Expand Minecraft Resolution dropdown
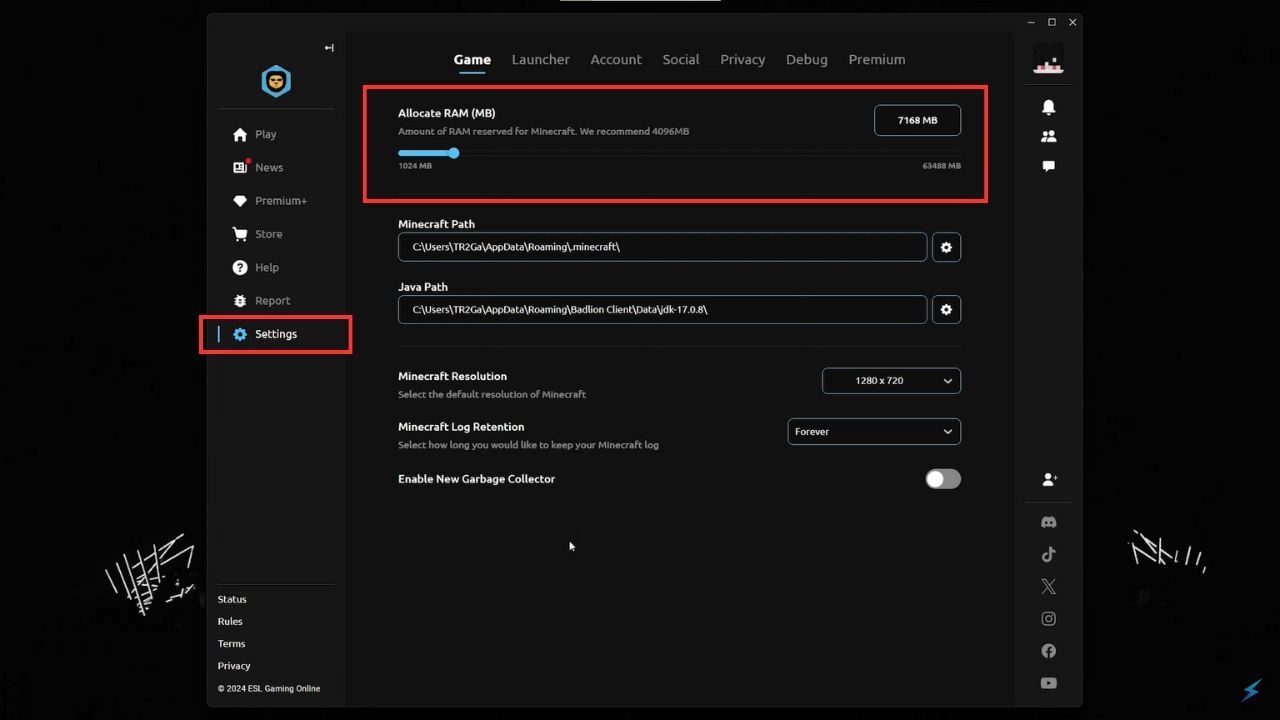Image resolution: width=1280 pixels, height=720 pixels. click(891, 381)
